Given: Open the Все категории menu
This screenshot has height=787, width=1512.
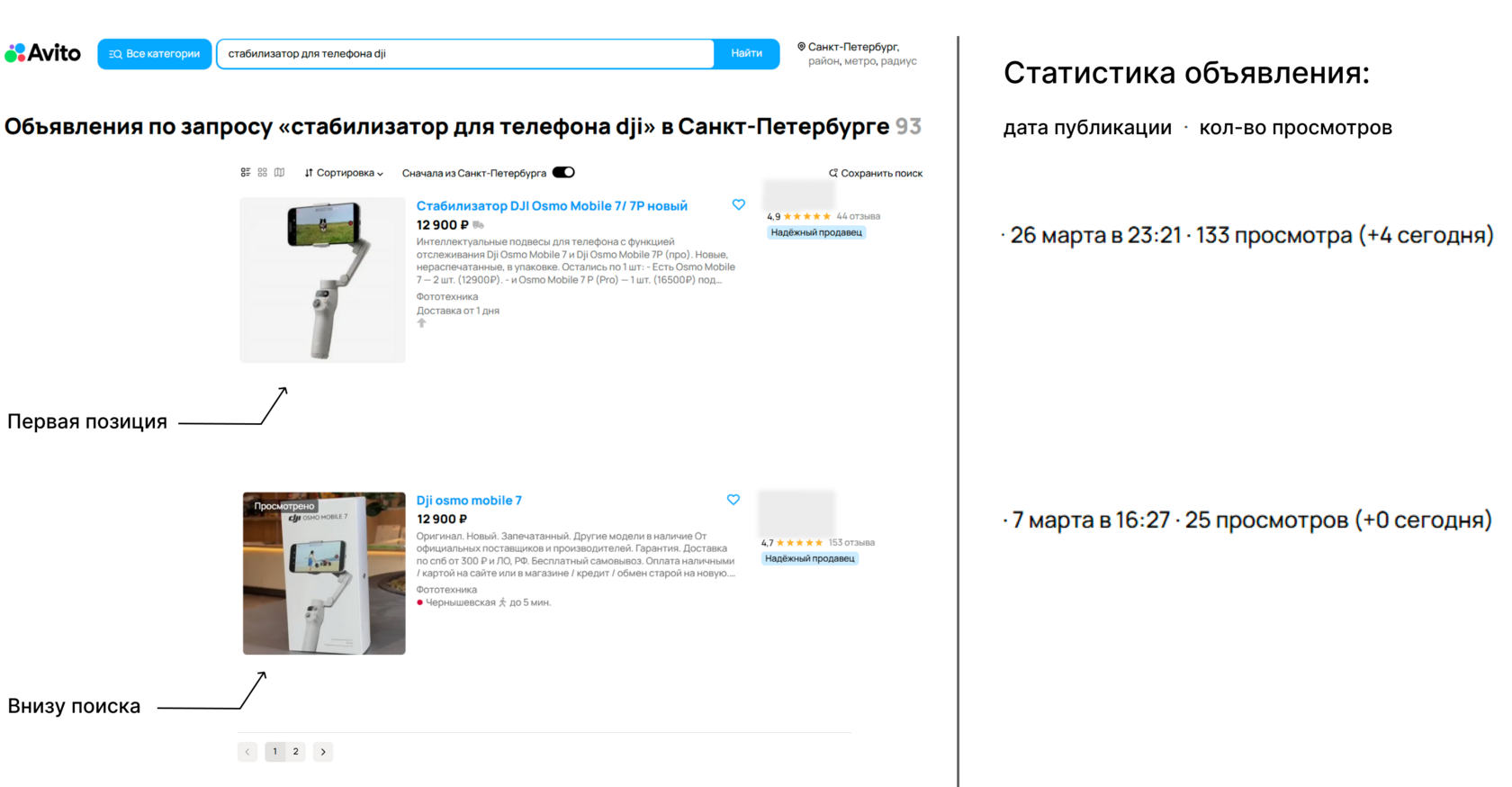Looking at the screenshot, I should (x=155, y=54).
